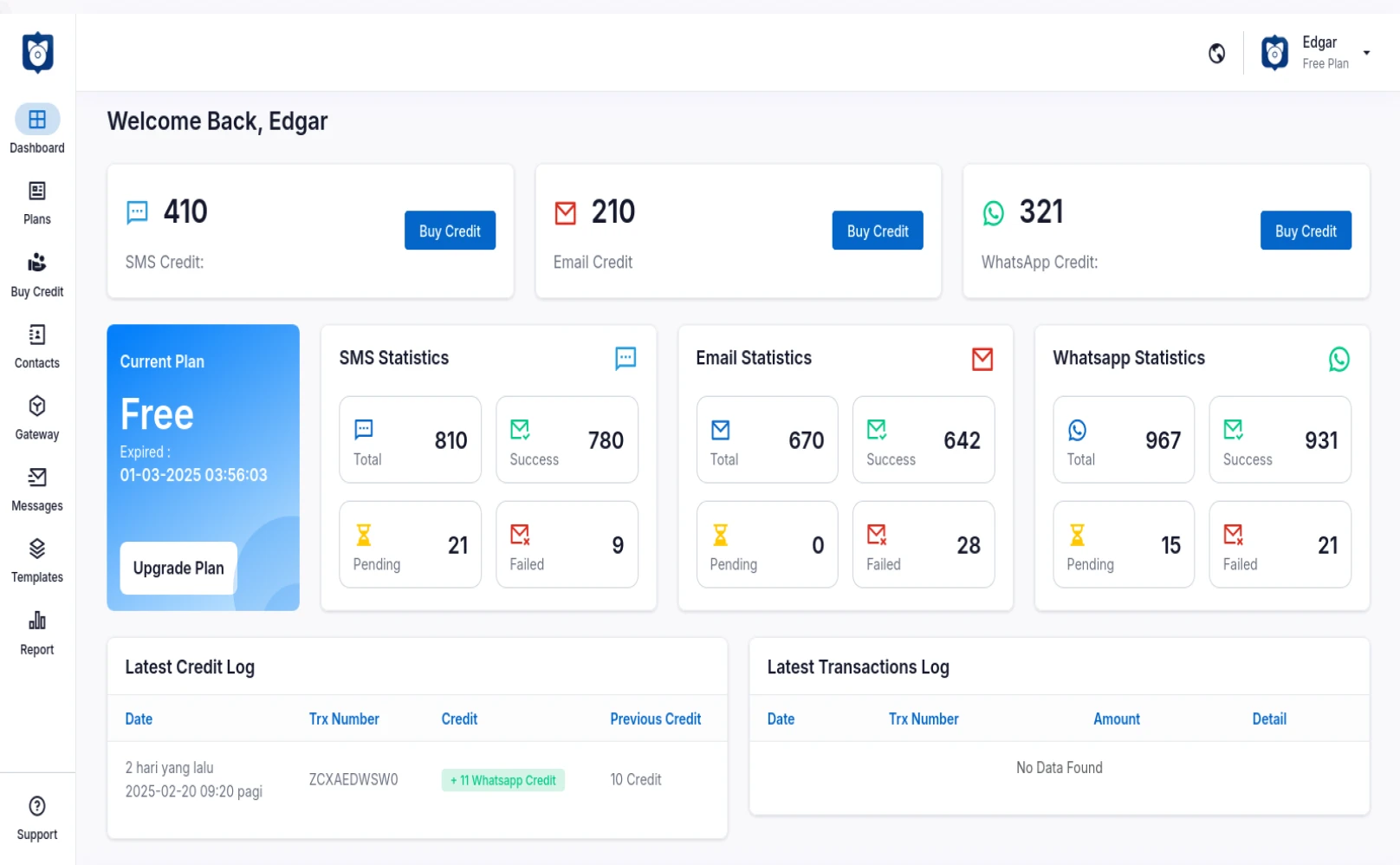Click the Upgrade Plan button
The image size is (1400, 865).
click(178, 568)
